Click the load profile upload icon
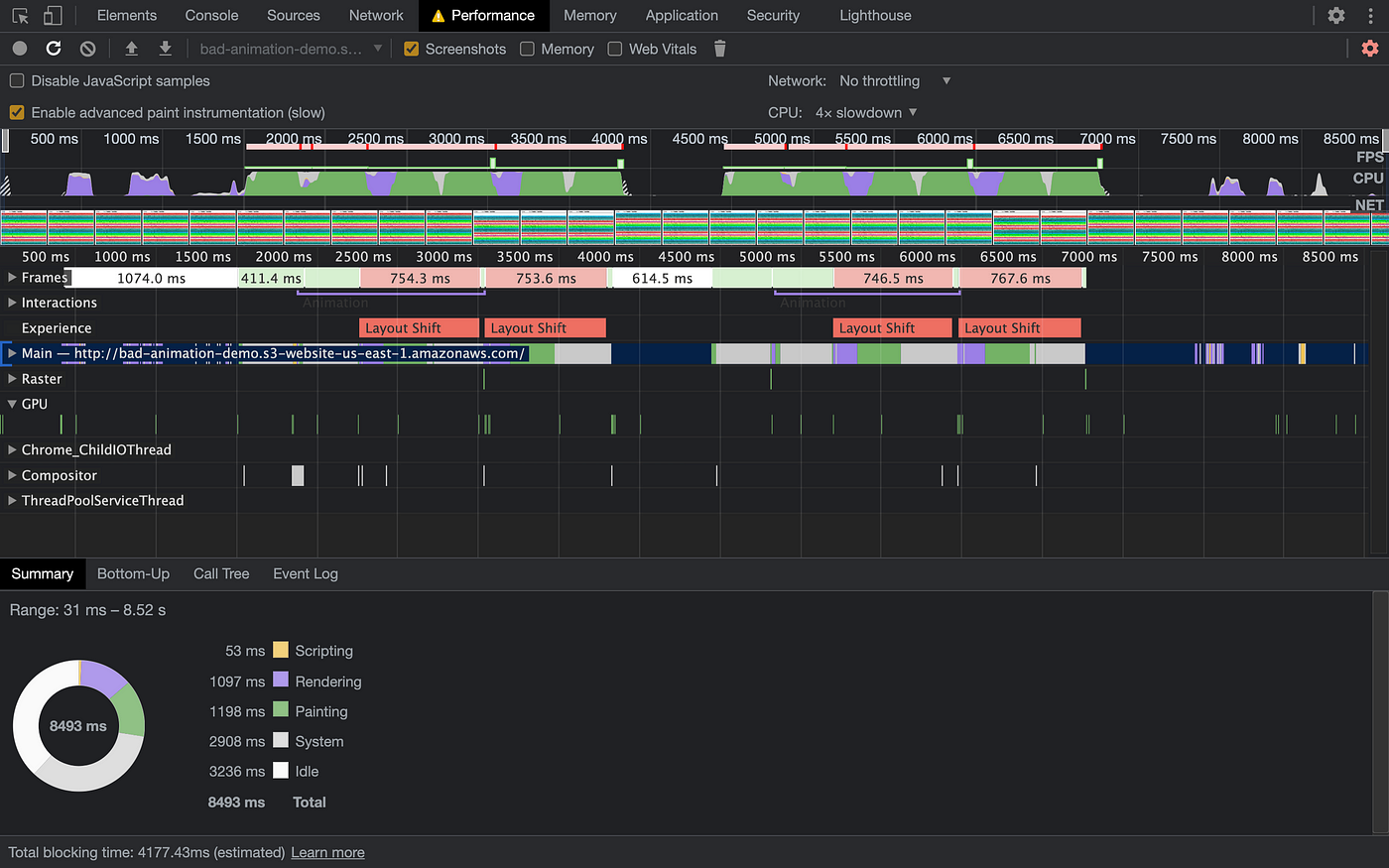 [131, 49]
